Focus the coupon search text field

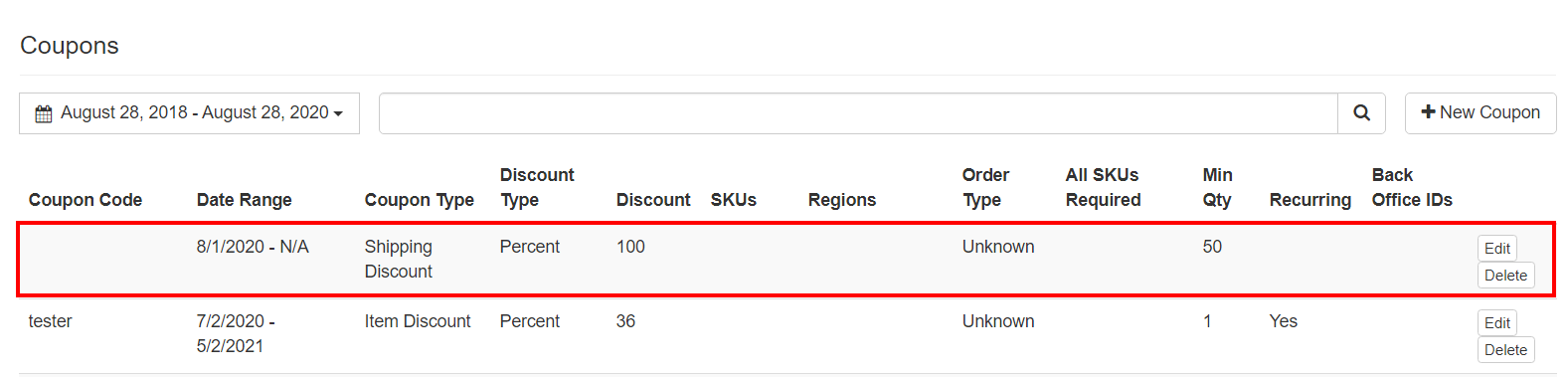858,113
